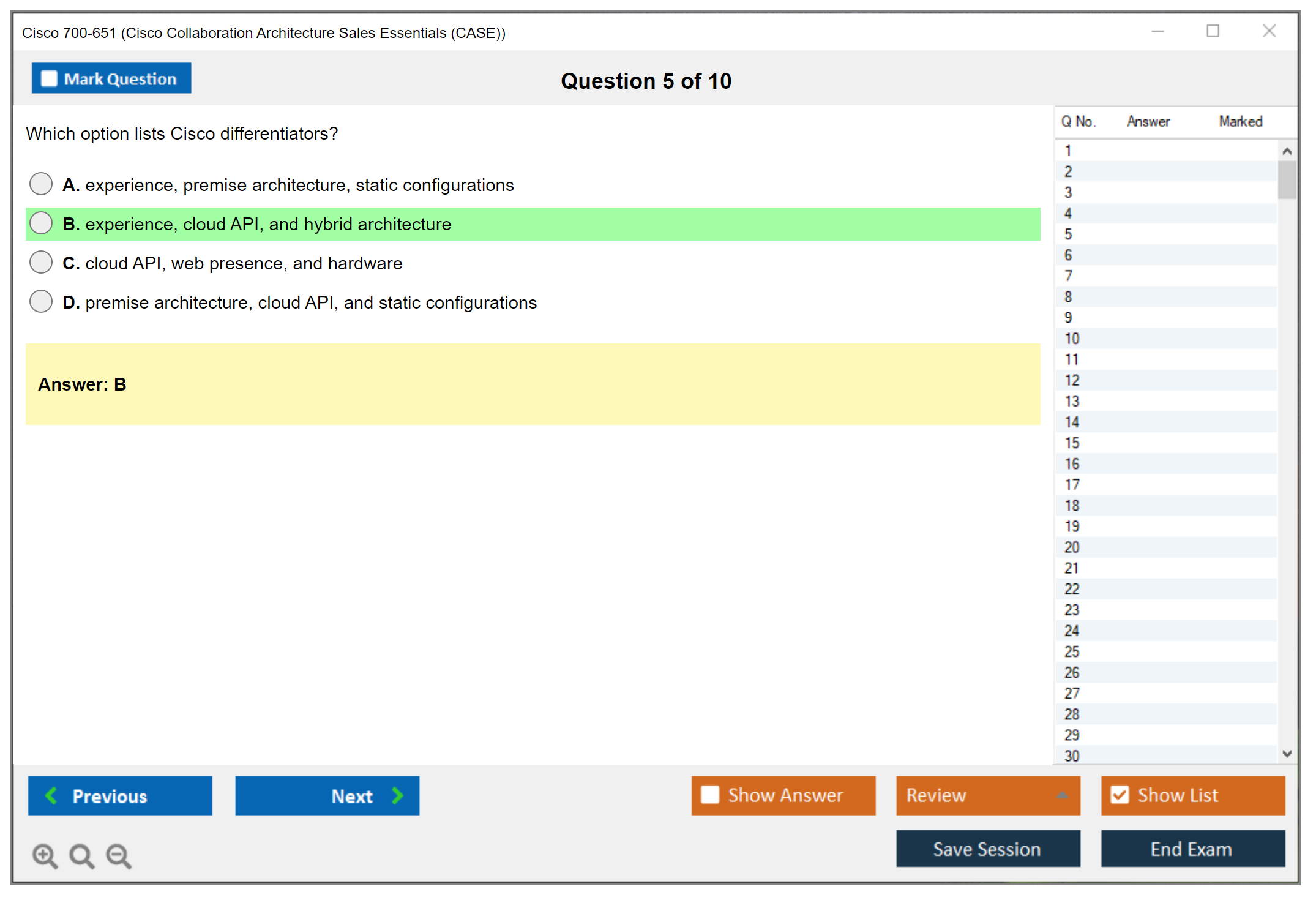This screenshot has height=900, width=1316.
Task: Toggle the Show Answer checkbox
Action: [710, 795]
